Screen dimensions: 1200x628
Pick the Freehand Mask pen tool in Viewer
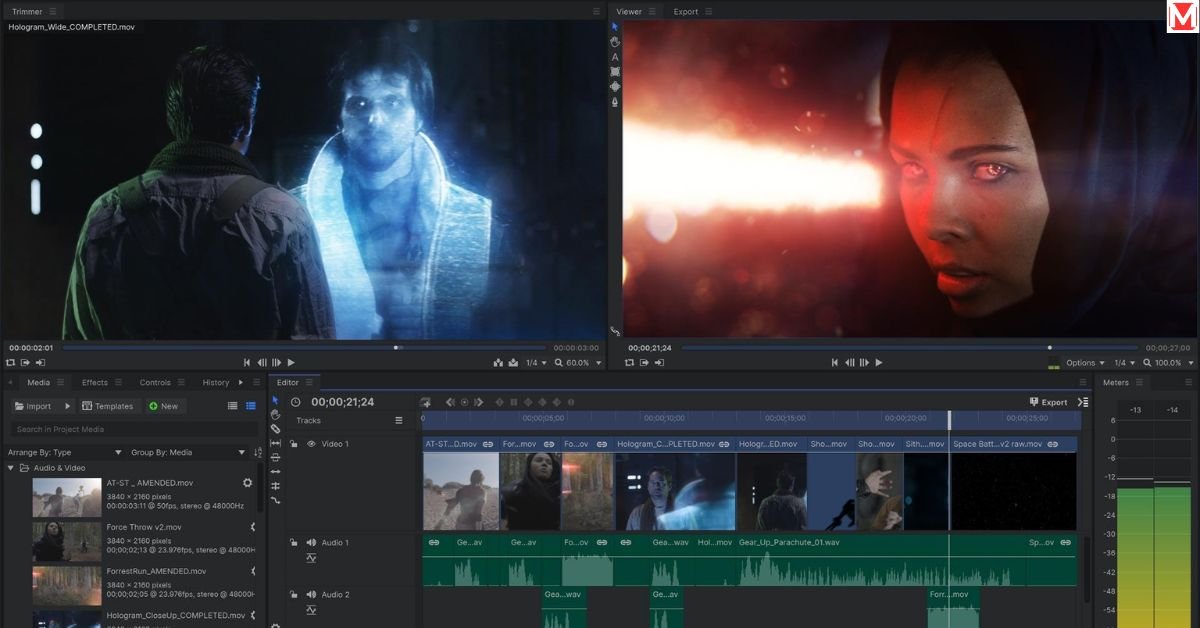(615, 102)
